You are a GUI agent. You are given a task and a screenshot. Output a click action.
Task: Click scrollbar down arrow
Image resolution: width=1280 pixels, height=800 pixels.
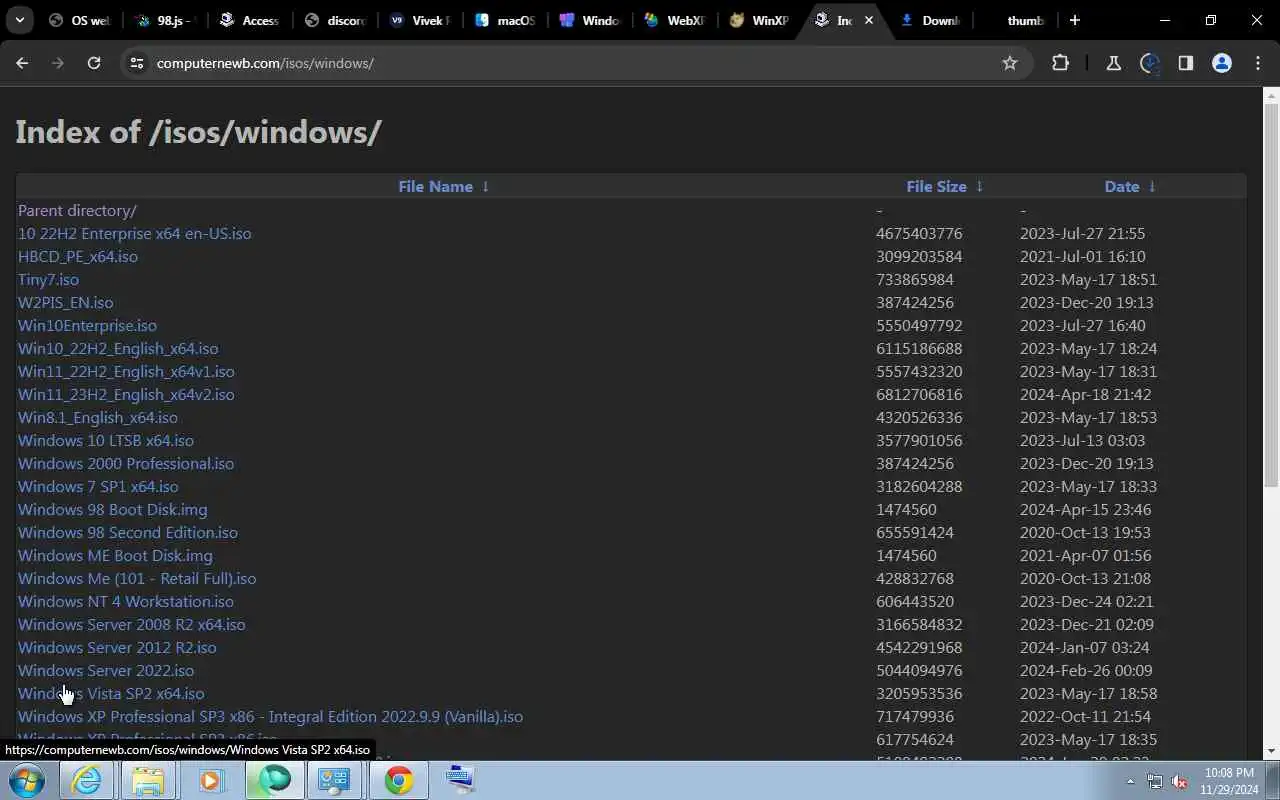1271,751
